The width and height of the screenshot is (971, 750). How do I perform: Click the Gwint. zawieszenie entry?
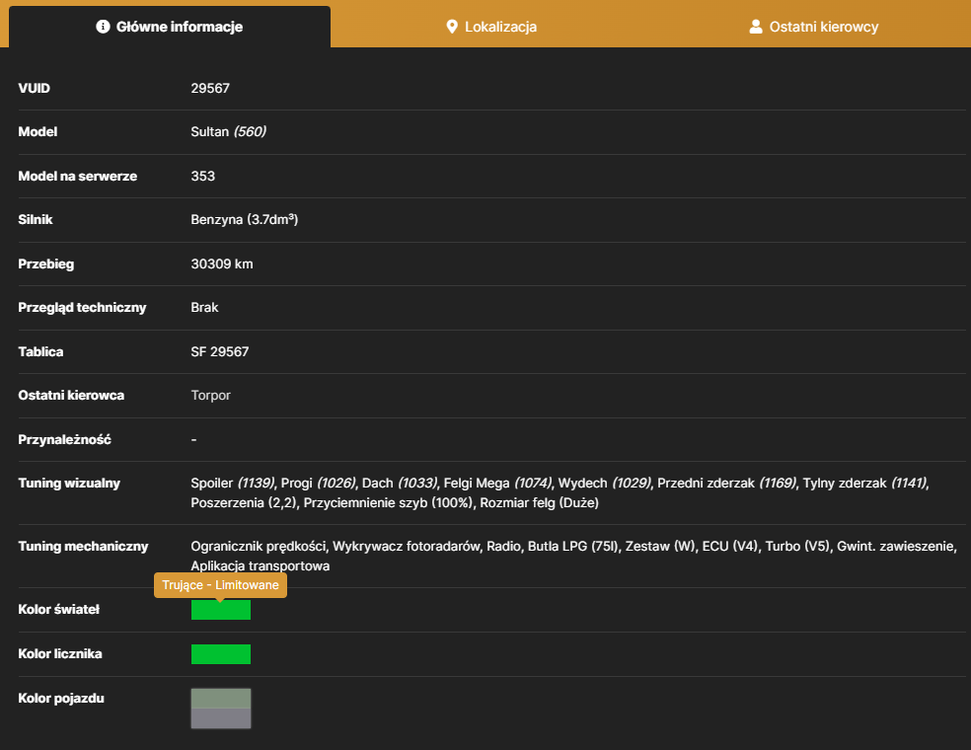coord(897,546)
